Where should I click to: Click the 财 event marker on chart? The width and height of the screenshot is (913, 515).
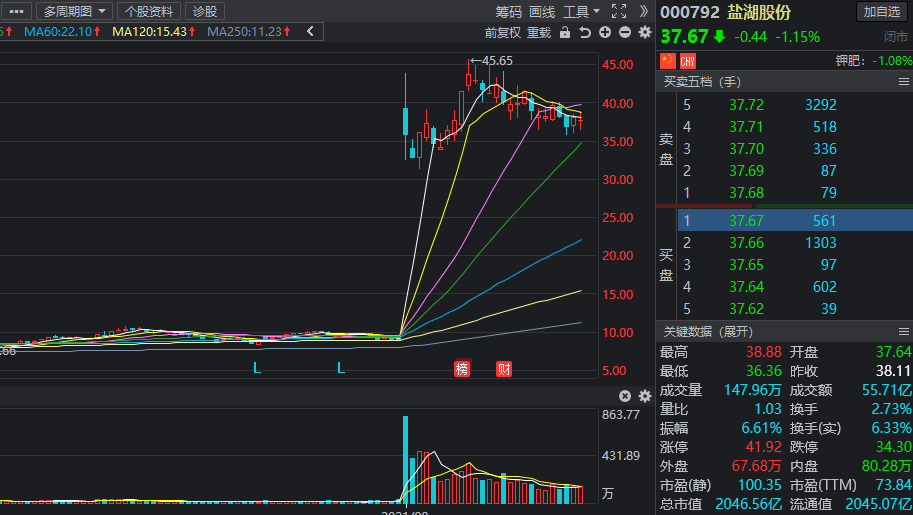tap(504, 369)
